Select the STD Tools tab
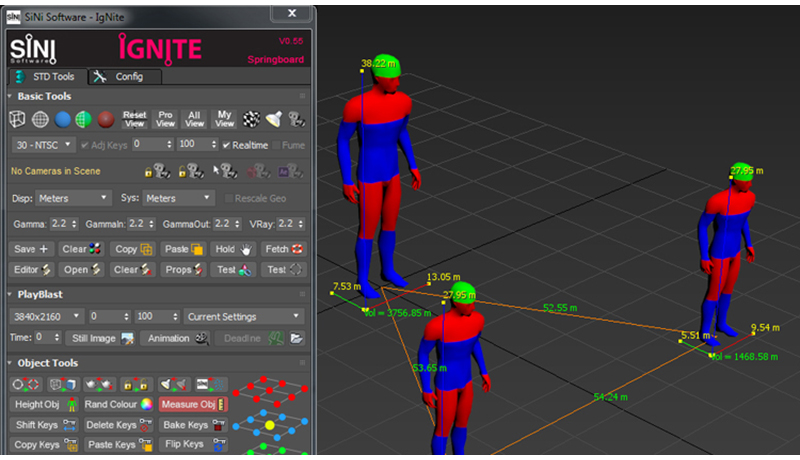The image size is (800, 460). click(x=44, y=77)
